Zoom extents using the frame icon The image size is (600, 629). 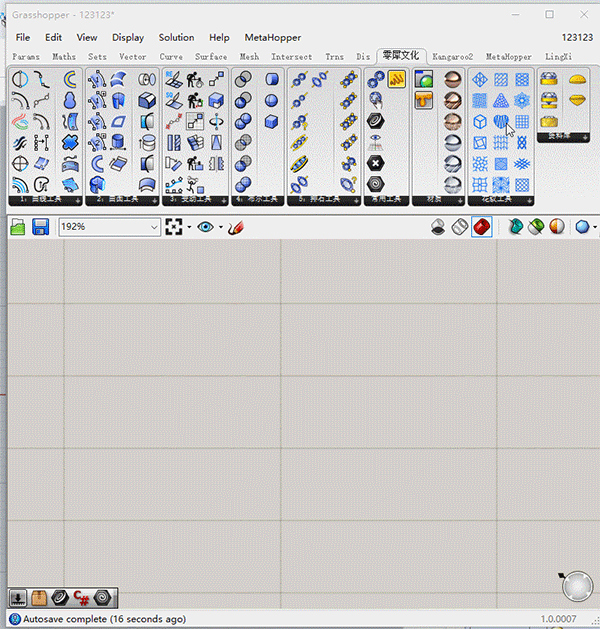tap(174, 227)
